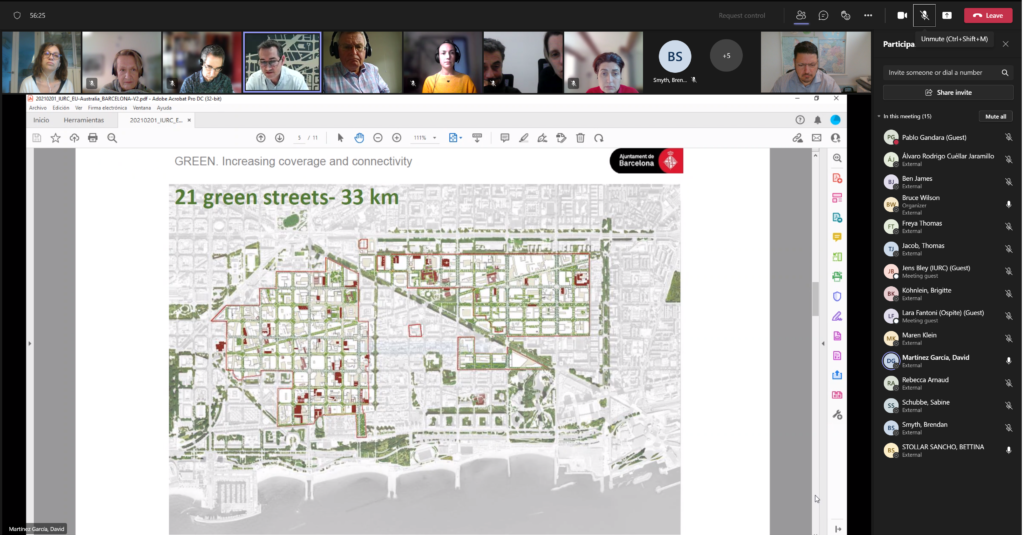Open the share content tray icon
The height and width of the screenshot is (535, 1024).
tap(947, 15)
